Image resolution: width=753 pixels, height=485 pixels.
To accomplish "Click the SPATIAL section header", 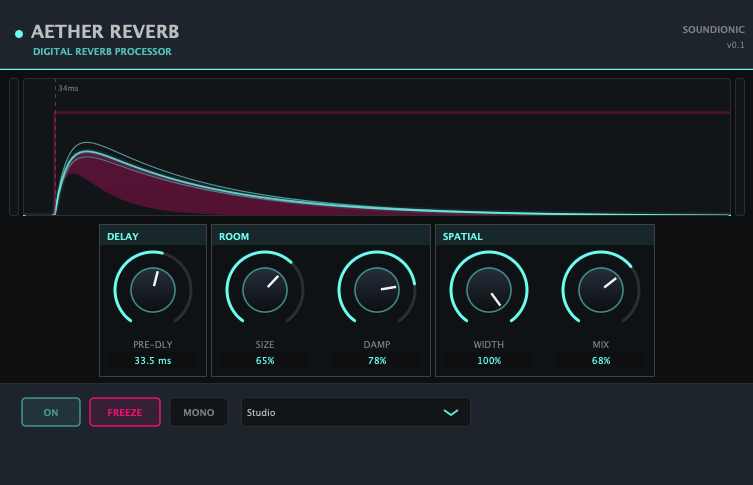I will 545,236.
